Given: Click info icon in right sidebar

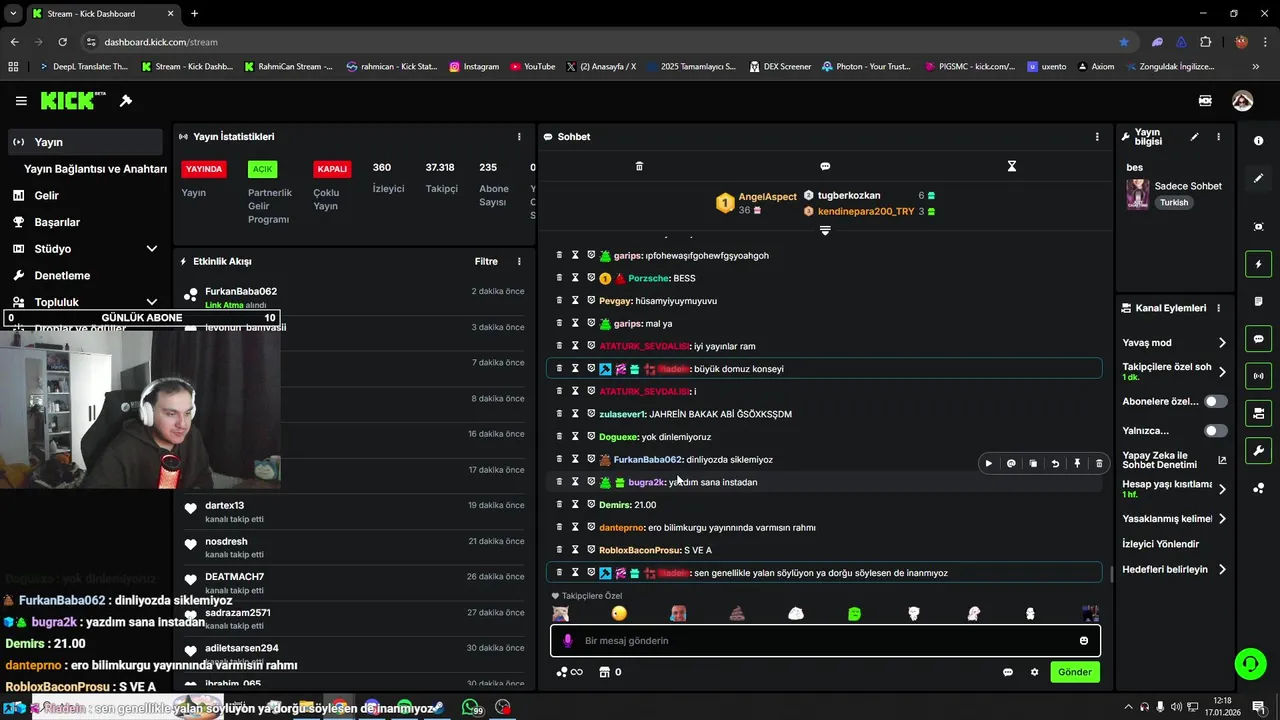Looking at the screenshot, I should (x=1258, y=141).
